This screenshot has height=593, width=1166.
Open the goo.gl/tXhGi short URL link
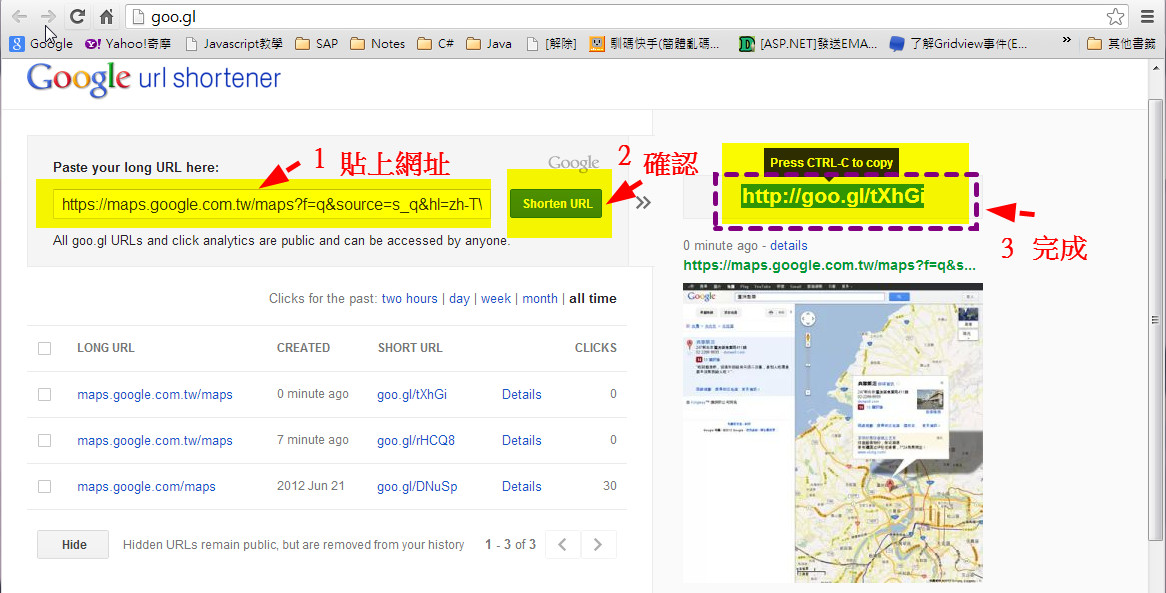click(412, 394)
